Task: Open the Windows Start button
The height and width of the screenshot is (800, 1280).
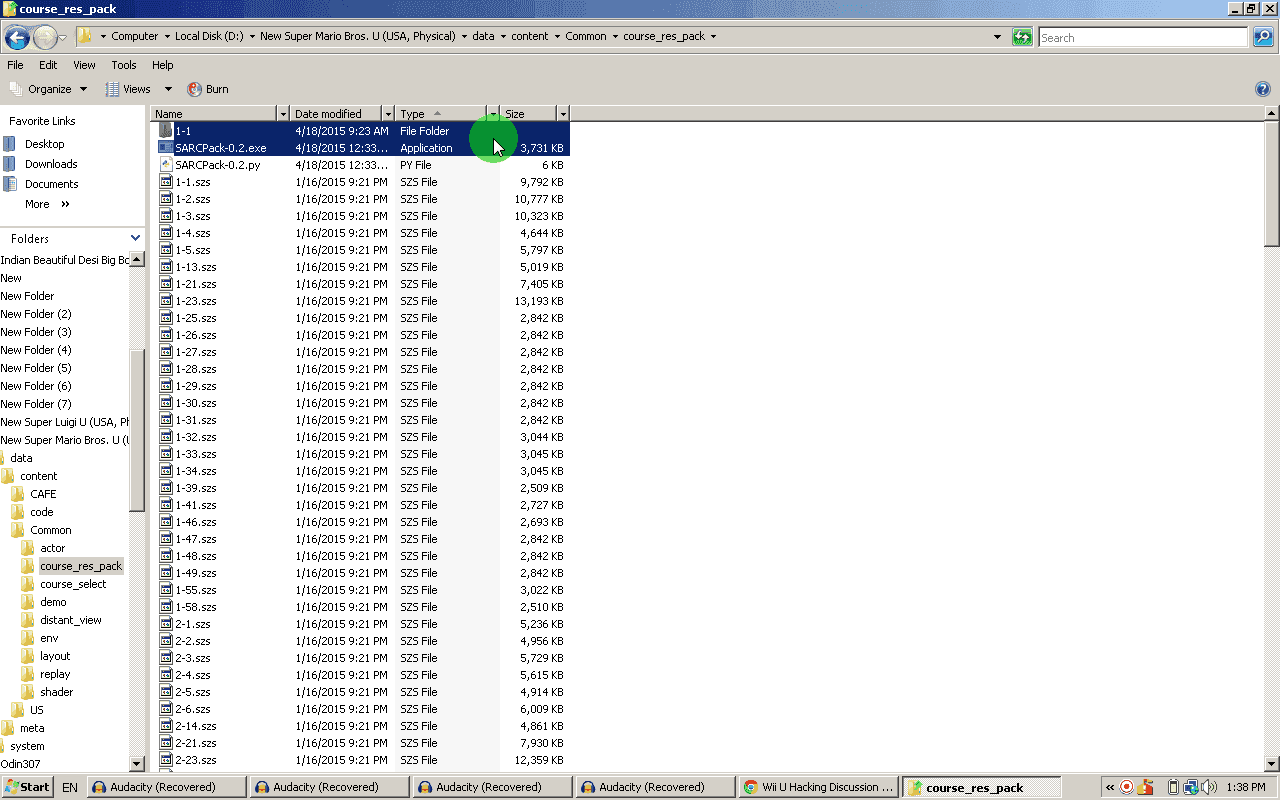Action: (x=27, y=787)
